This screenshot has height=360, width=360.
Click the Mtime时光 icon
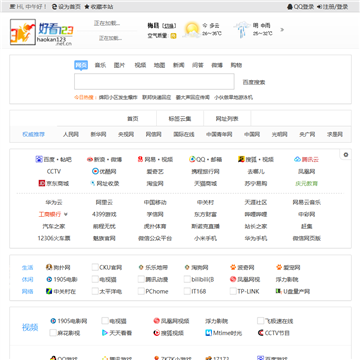(208, 333)
